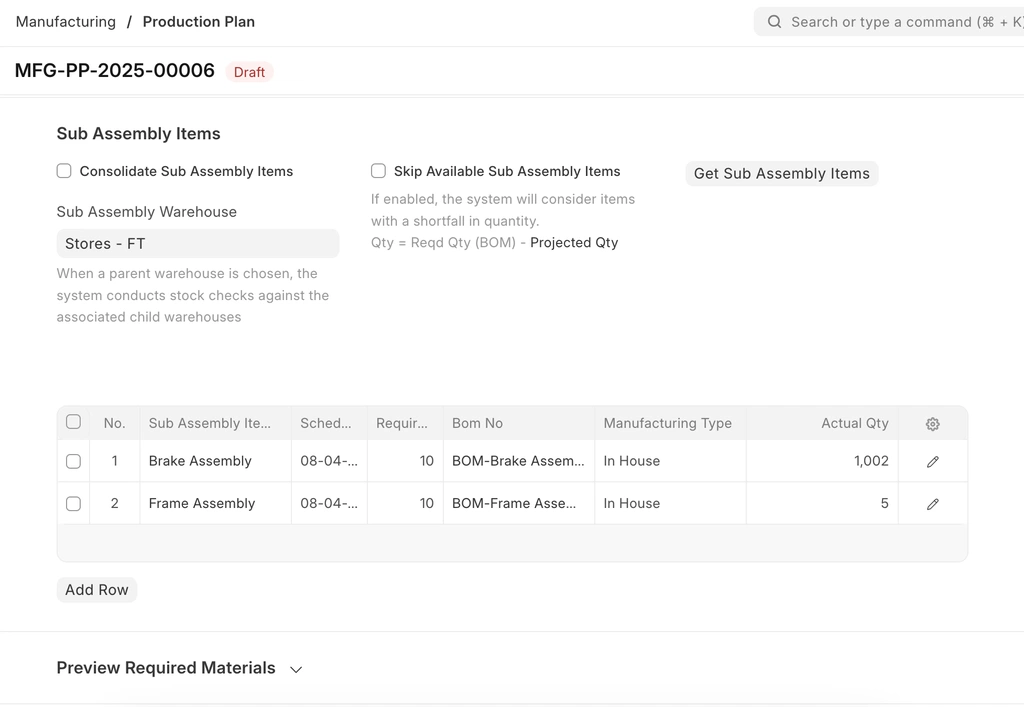Enable Consolidate Sub Assembly Items checkbox
Viewport: 1024px width, 707px height.
(64, 171)
